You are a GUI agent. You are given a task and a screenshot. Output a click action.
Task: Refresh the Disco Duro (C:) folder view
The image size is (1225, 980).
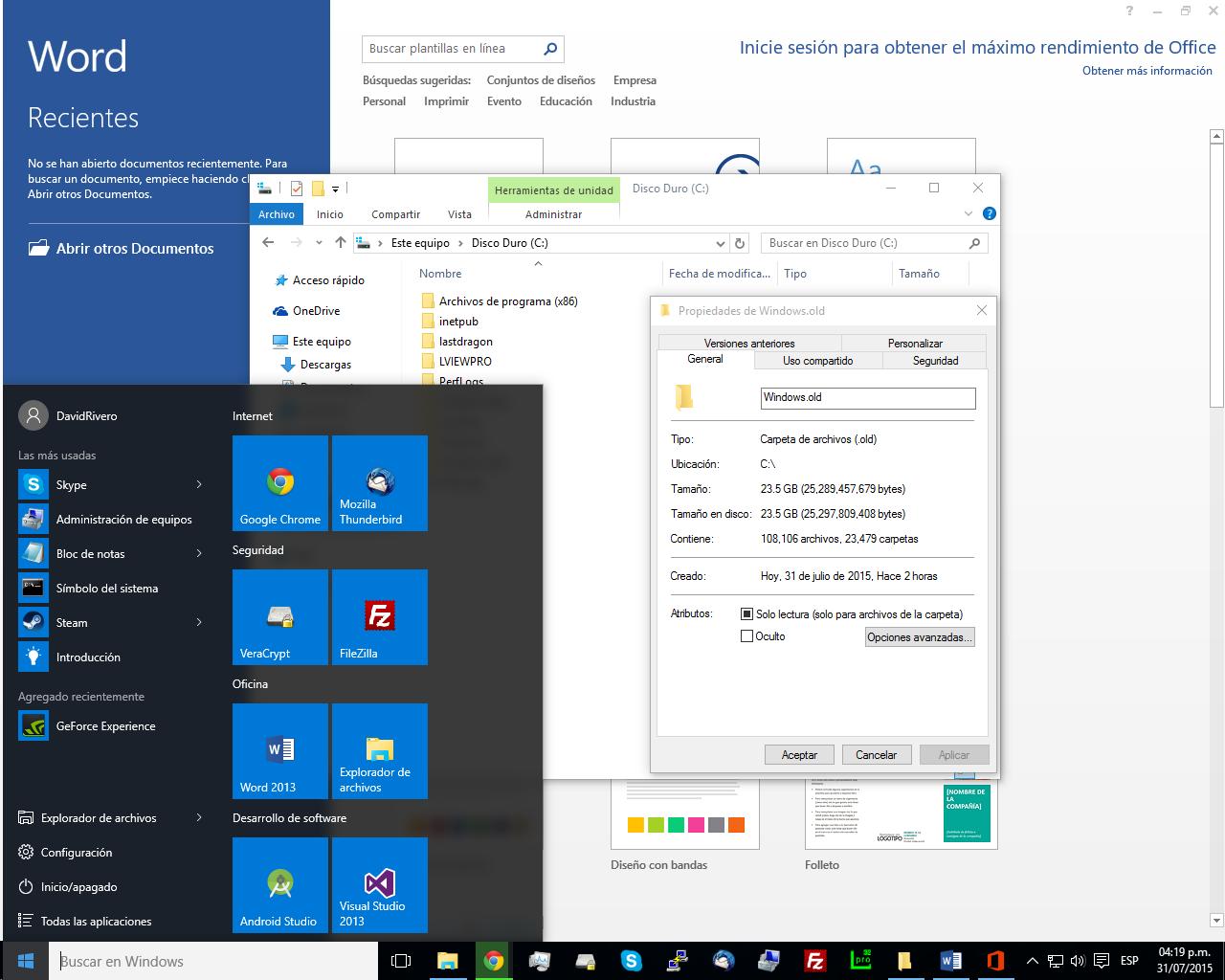(739, 243)
